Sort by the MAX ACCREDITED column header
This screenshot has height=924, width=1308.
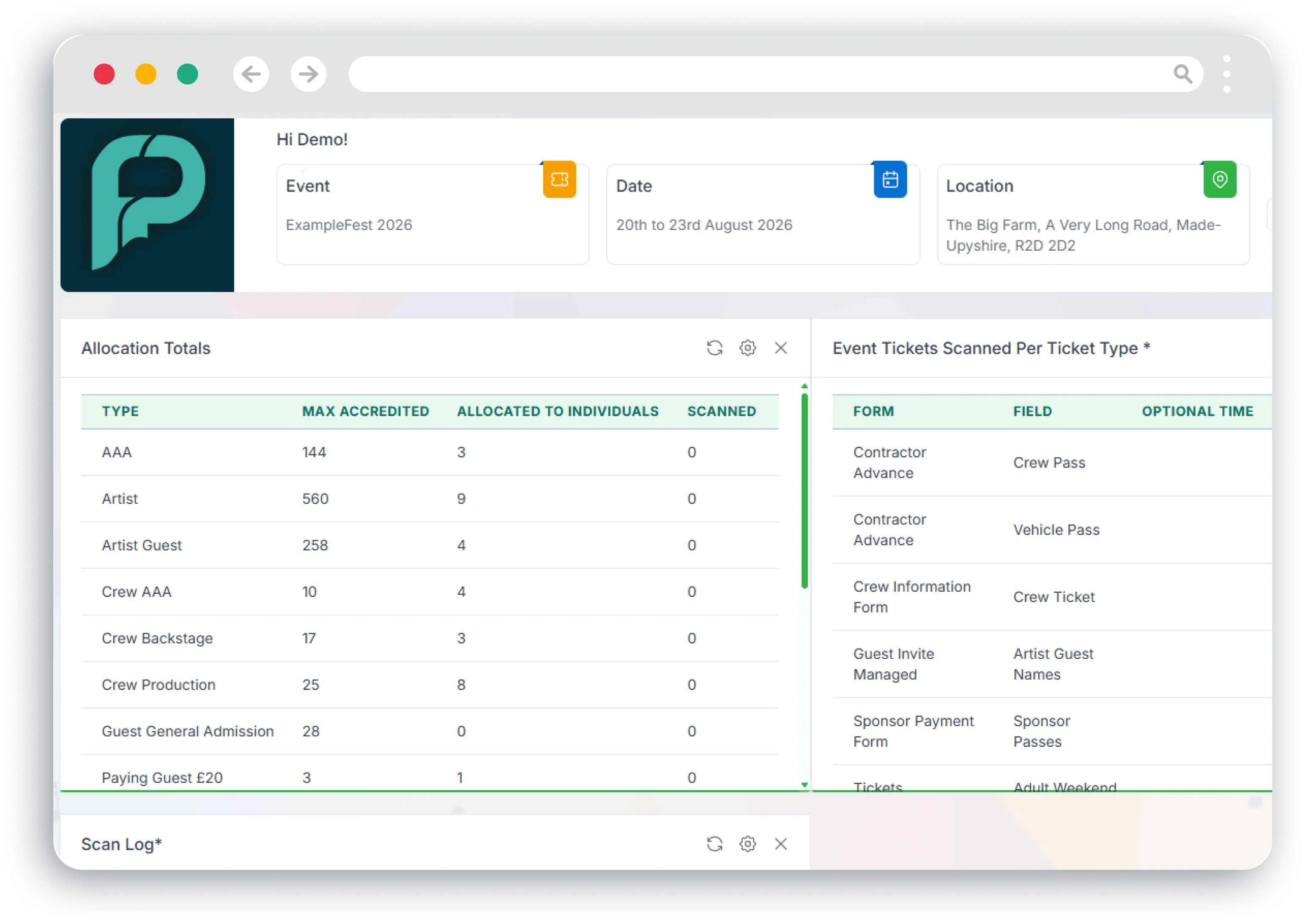[x=365, y=411]
